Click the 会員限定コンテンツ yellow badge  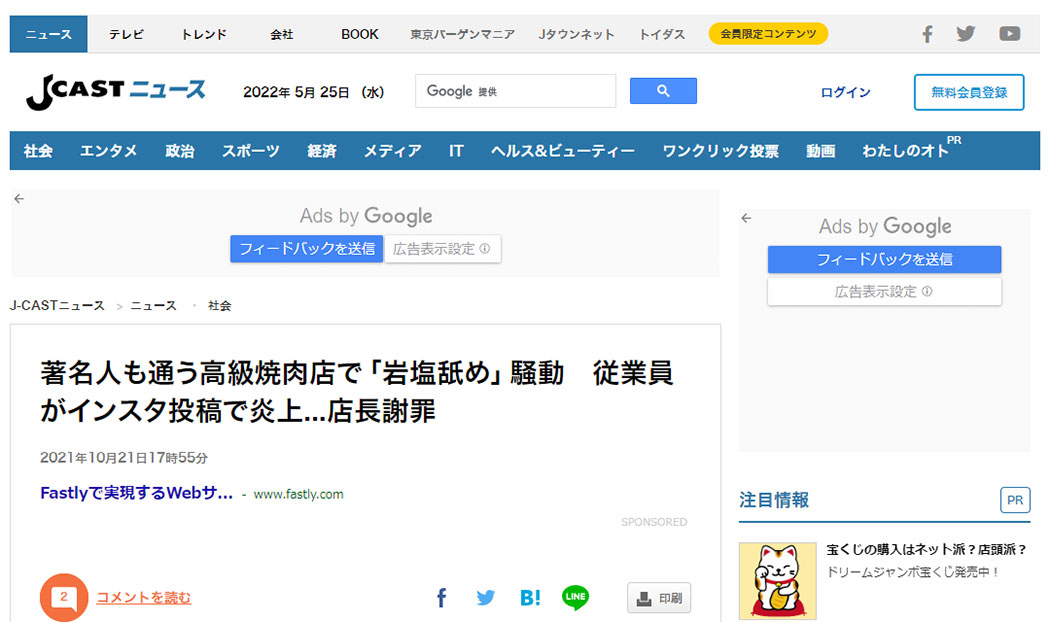(768, 34)
